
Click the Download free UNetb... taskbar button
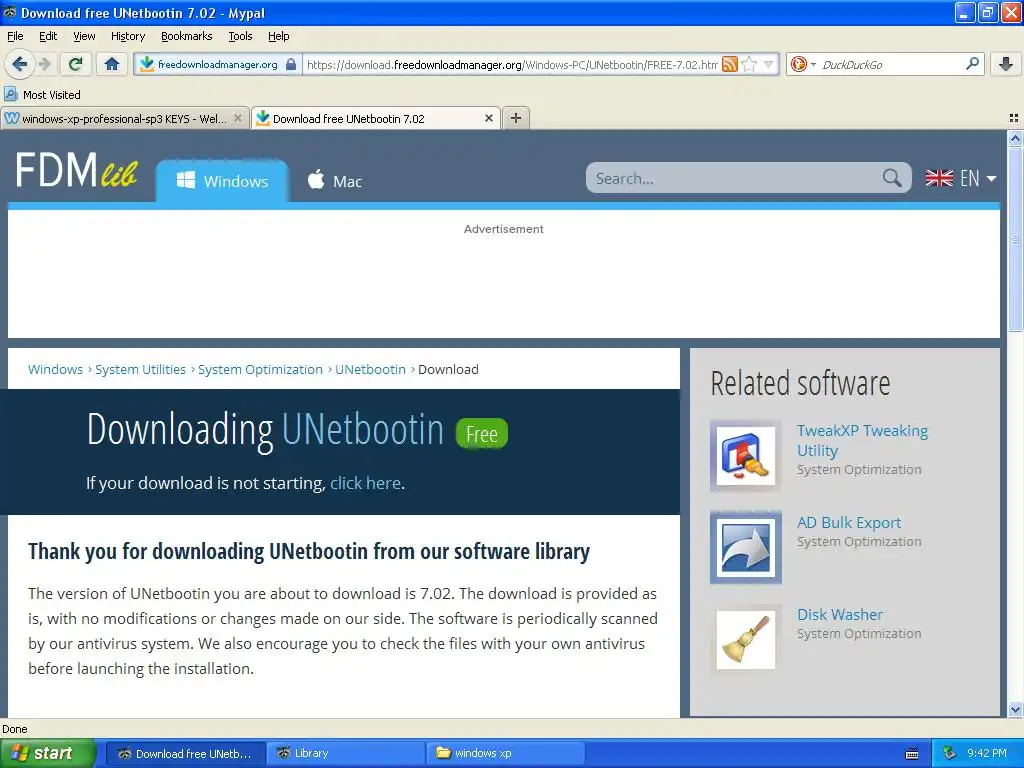[186, 753]
